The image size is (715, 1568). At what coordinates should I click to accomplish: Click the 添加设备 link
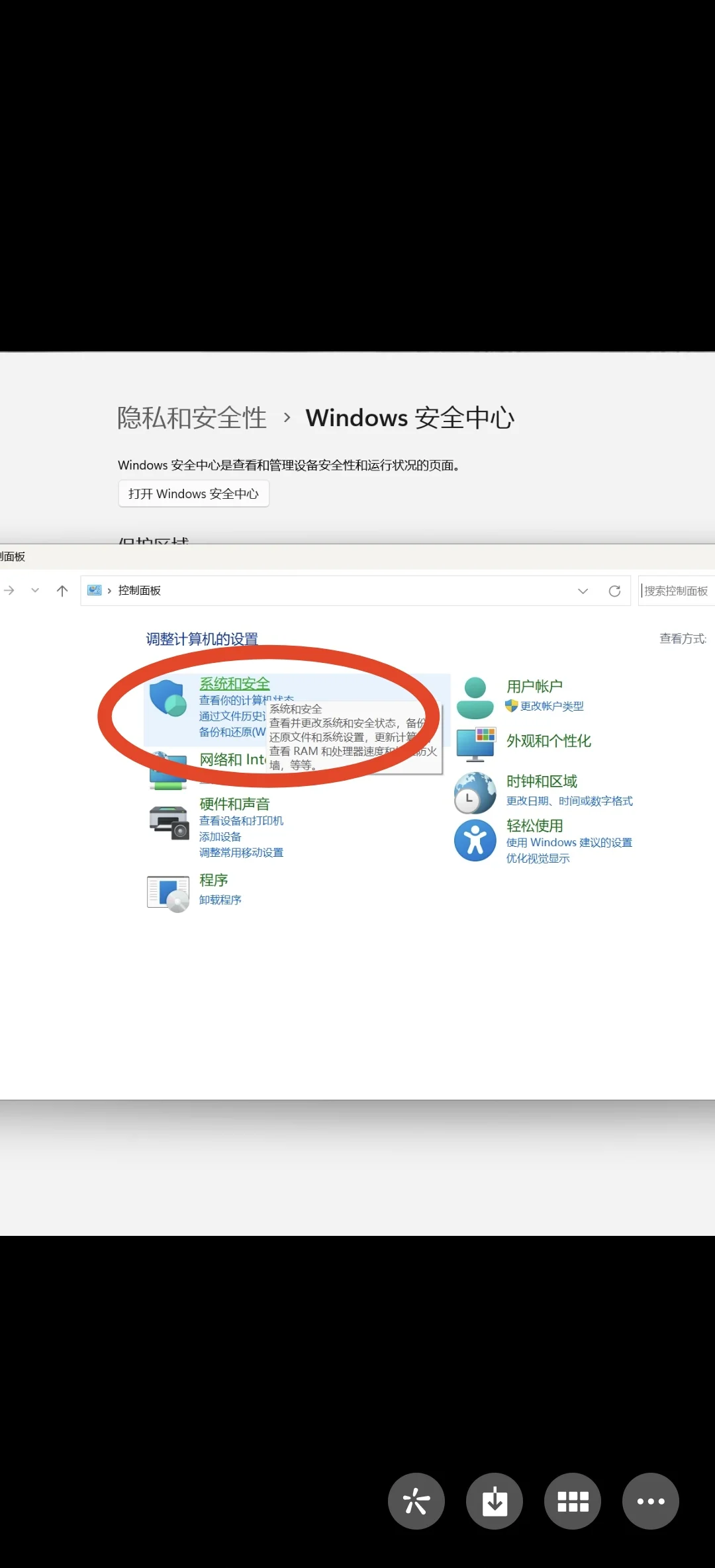tap(220, 837)
